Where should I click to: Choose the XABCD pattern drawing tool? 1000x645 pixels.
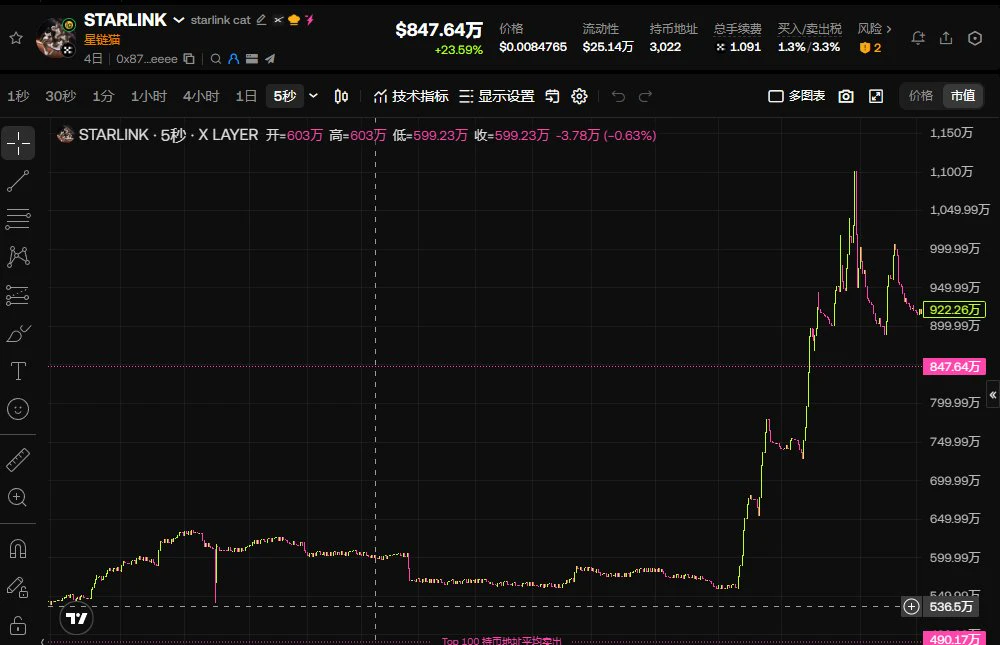click(18, 257)
